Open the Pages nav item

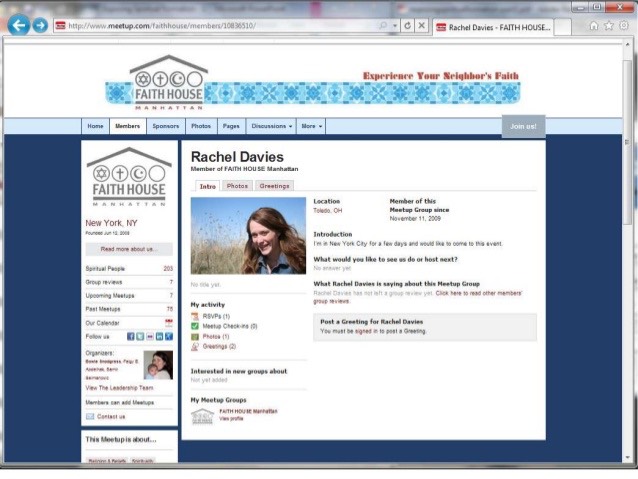231,126
